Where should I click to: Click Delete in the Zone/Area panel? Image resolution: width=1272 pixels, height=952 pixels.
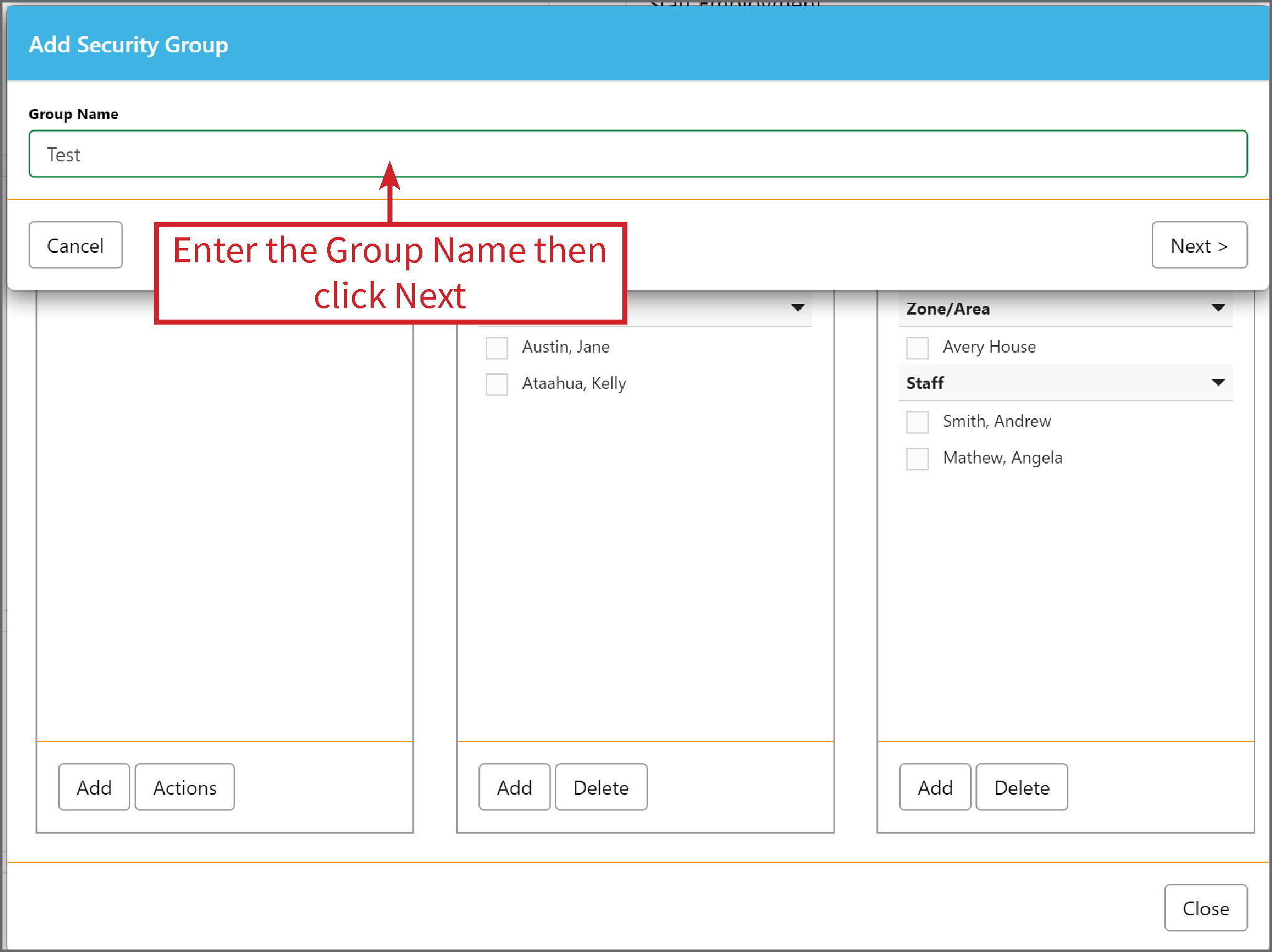[1021, 787]
